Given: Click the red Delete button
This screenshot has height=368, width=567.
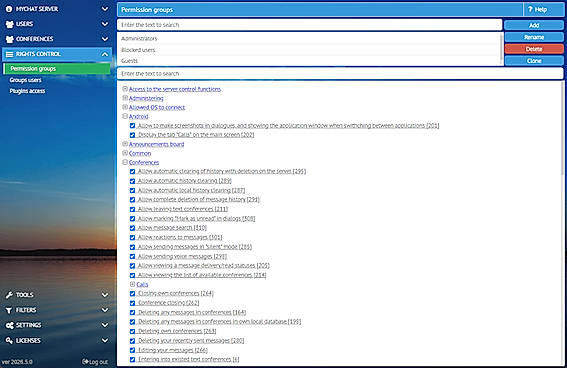Looking at the screenshot, I should pyautogui.click(x=534, y=49).
